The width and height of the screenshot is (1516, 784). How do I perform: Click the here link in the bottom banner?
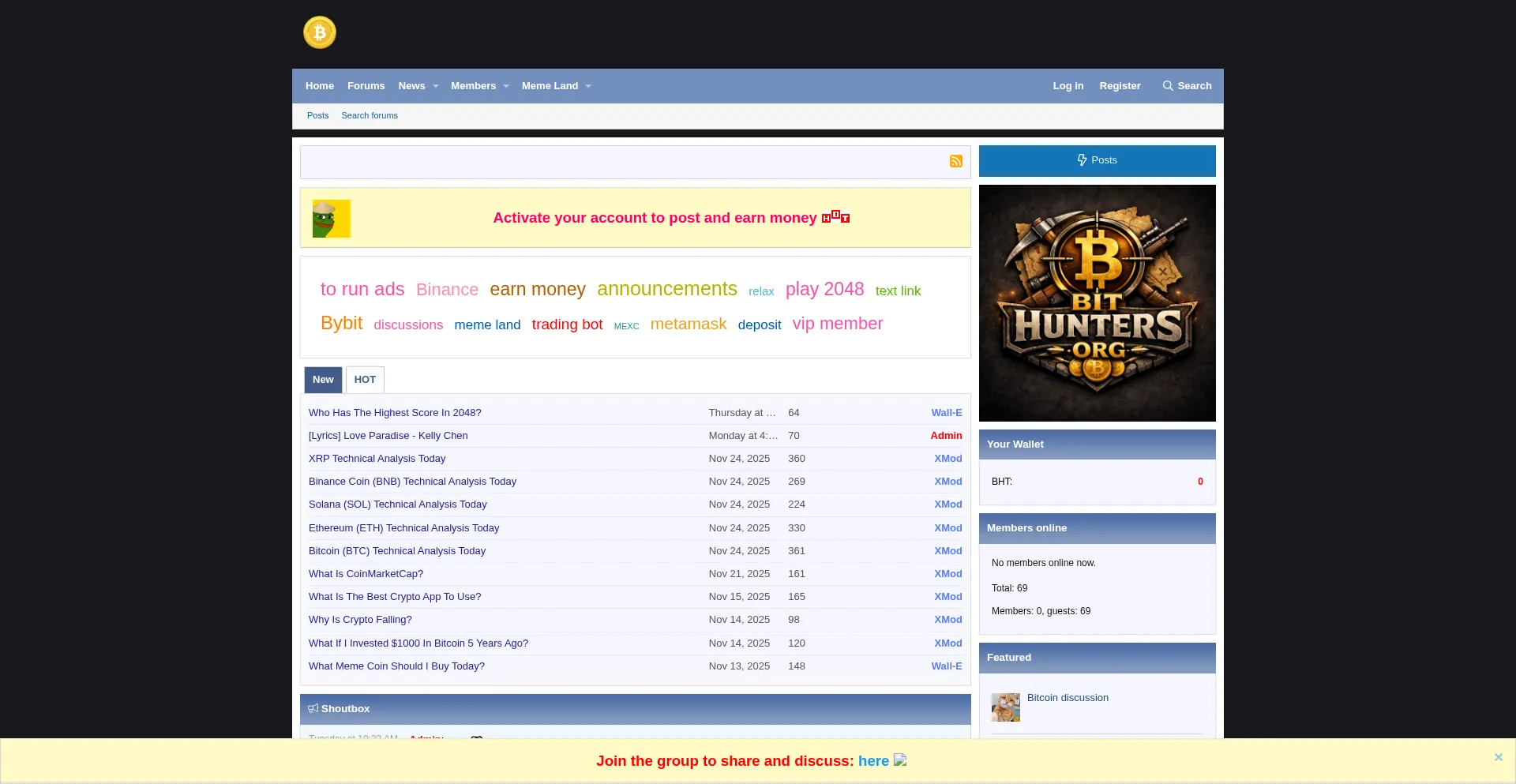click(873, 761)
